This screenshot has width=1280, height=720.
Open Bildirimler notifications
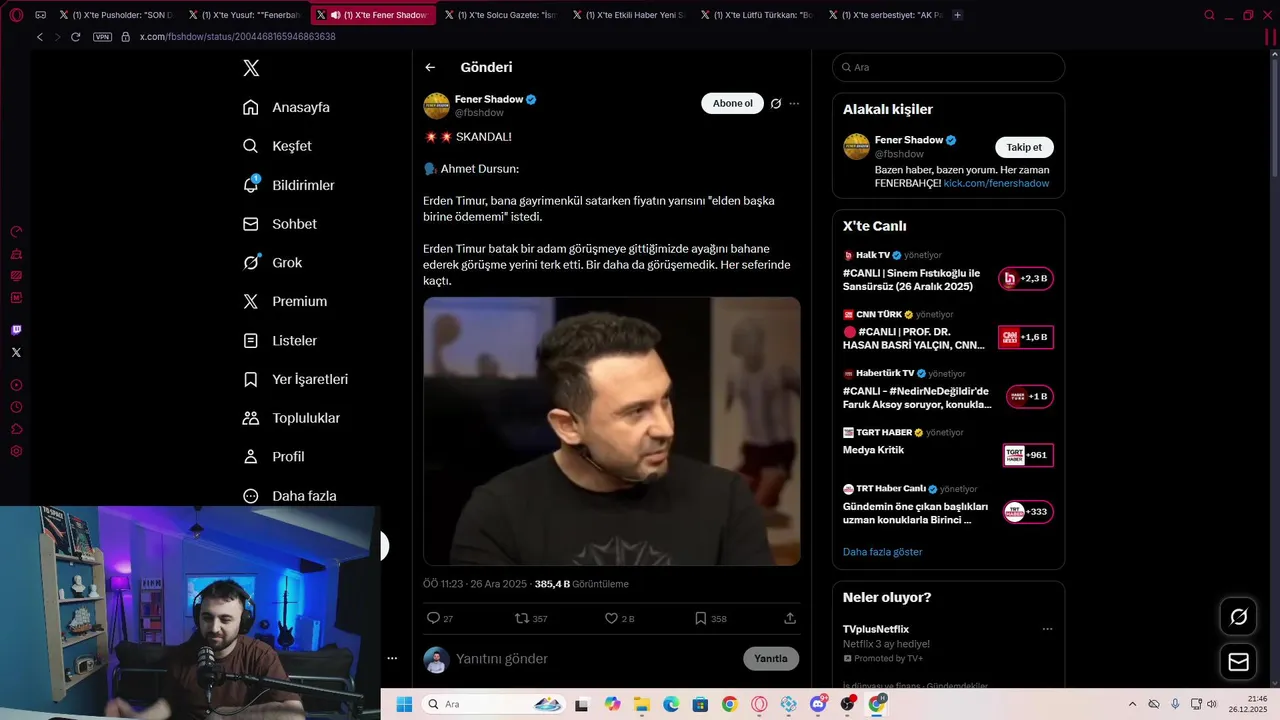point(289,185)
